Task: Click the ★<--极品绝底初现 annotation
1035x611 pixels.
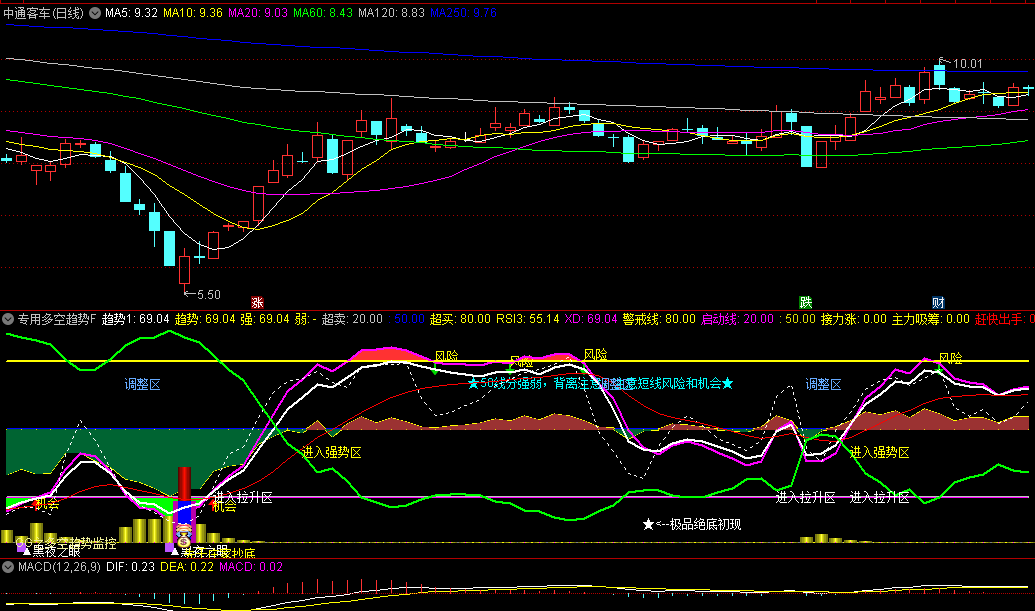Action: (x=692, y=524)
